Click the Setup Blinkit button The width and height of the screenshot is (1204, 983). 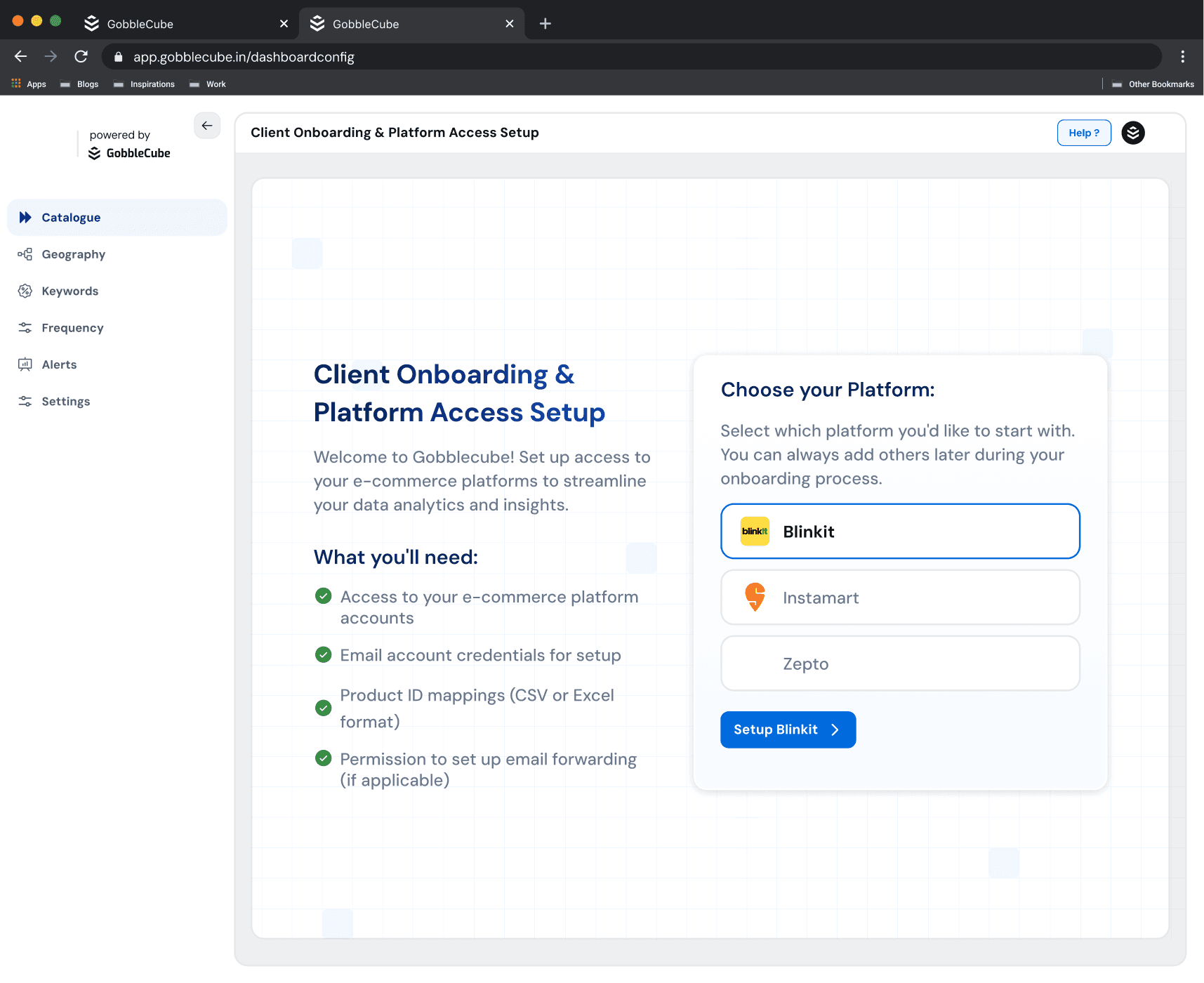pos(788,730)
